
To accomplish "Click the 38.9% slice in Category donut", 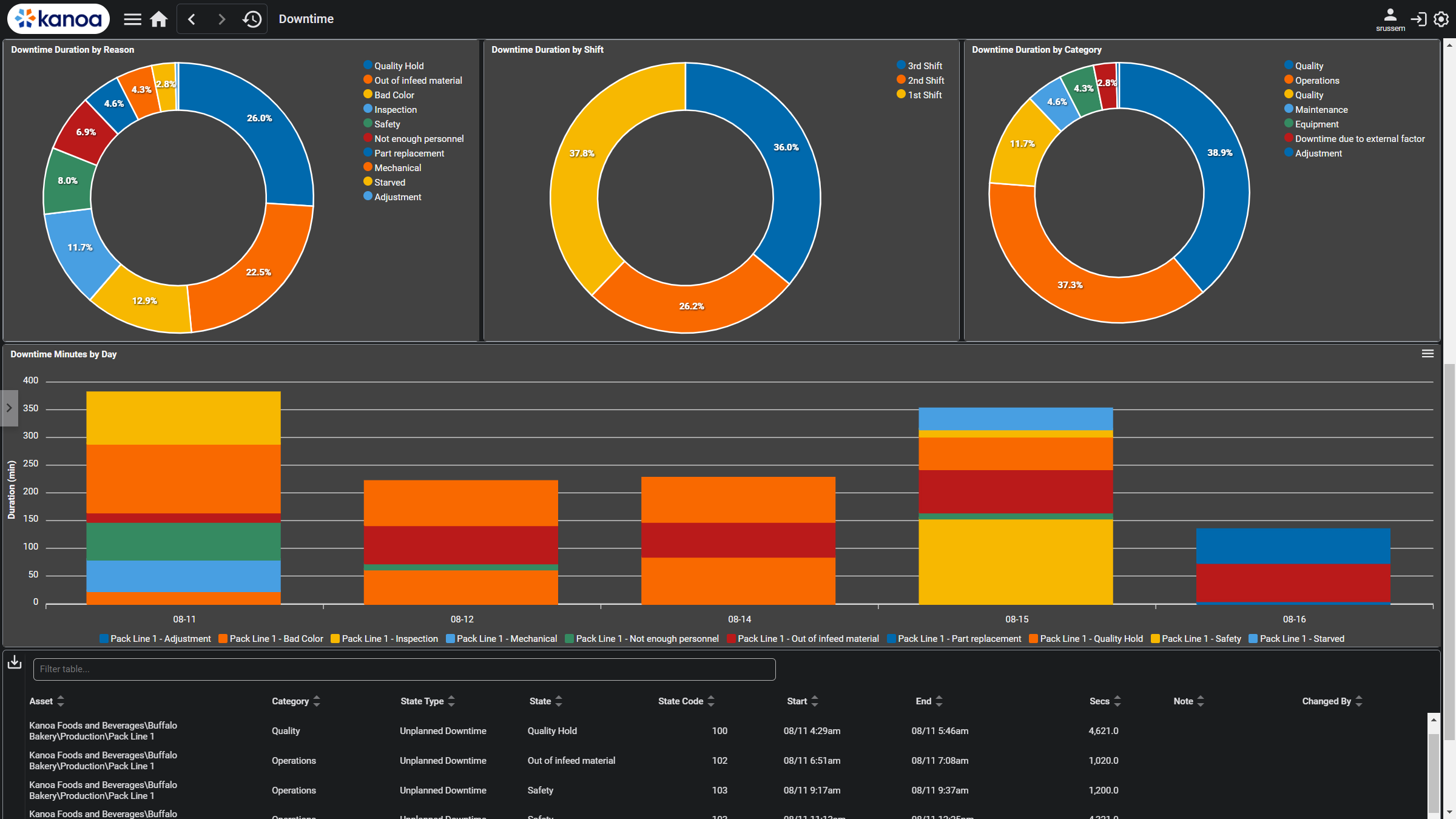I will pos(1219,153).
